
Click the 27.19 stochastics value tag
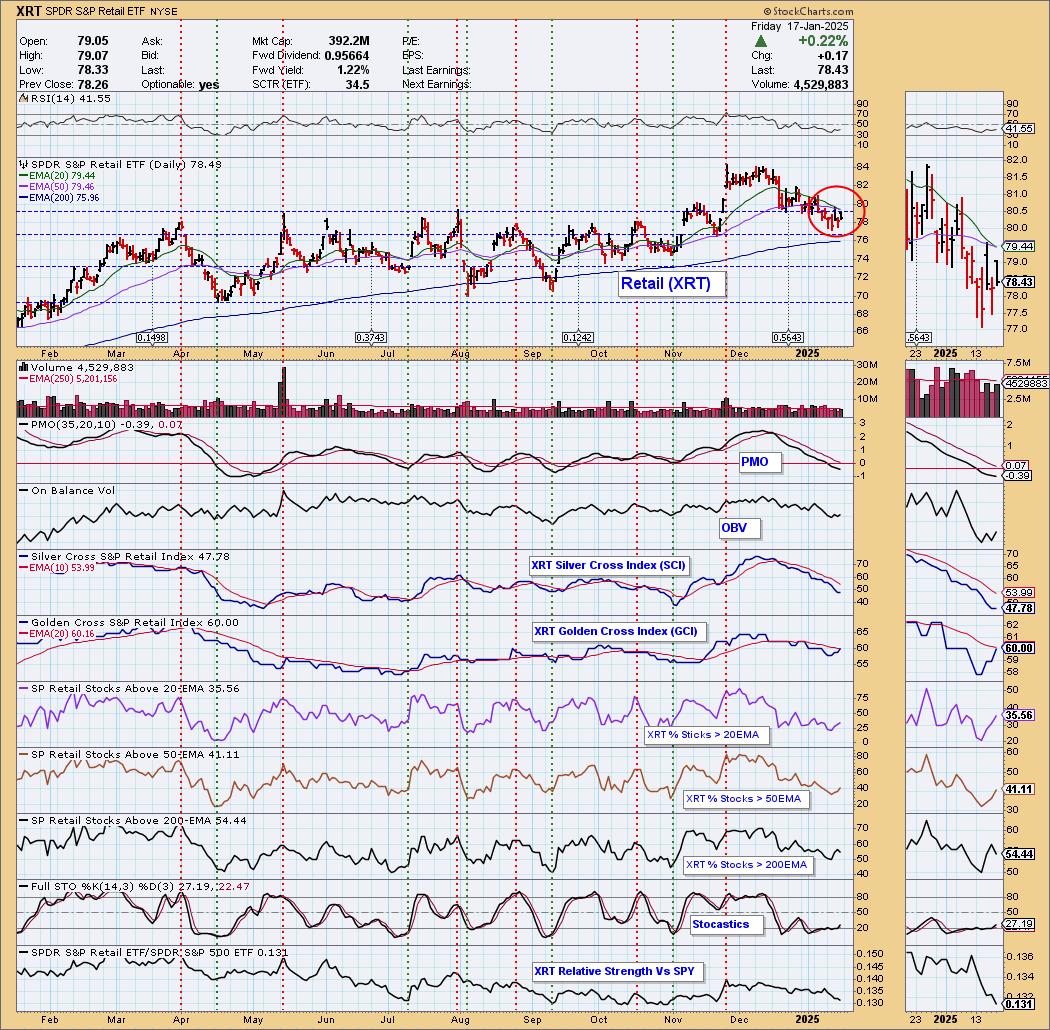point(1021,924)
